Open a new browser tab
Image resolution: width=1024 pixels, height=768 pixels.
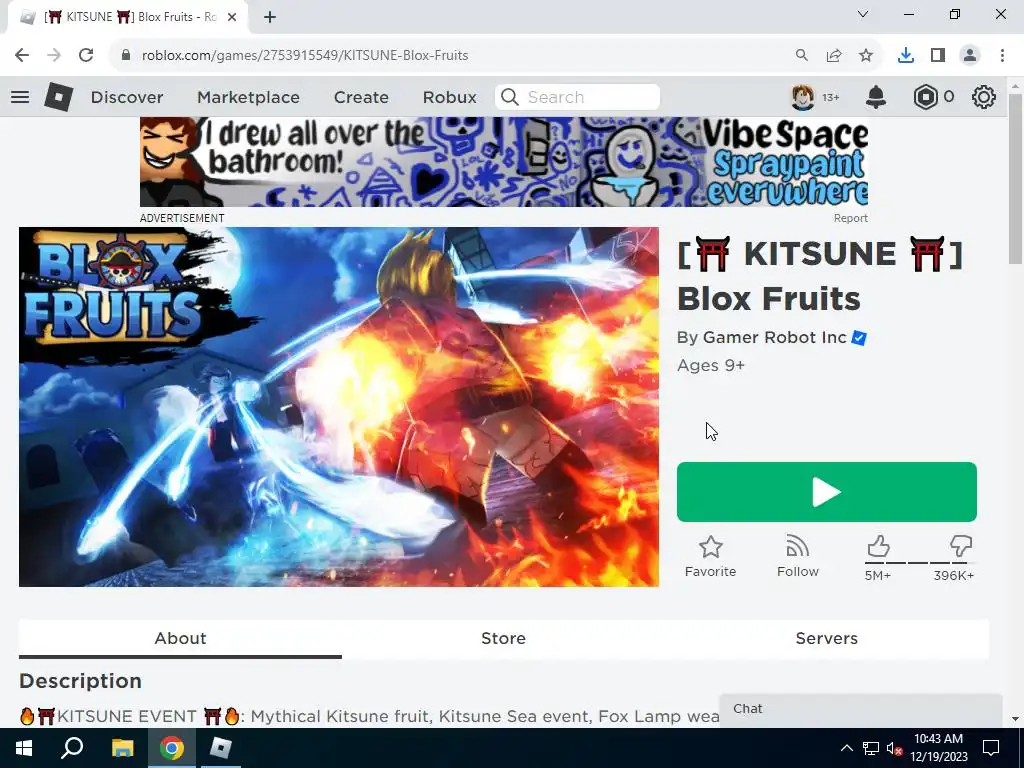coord(270,17)
